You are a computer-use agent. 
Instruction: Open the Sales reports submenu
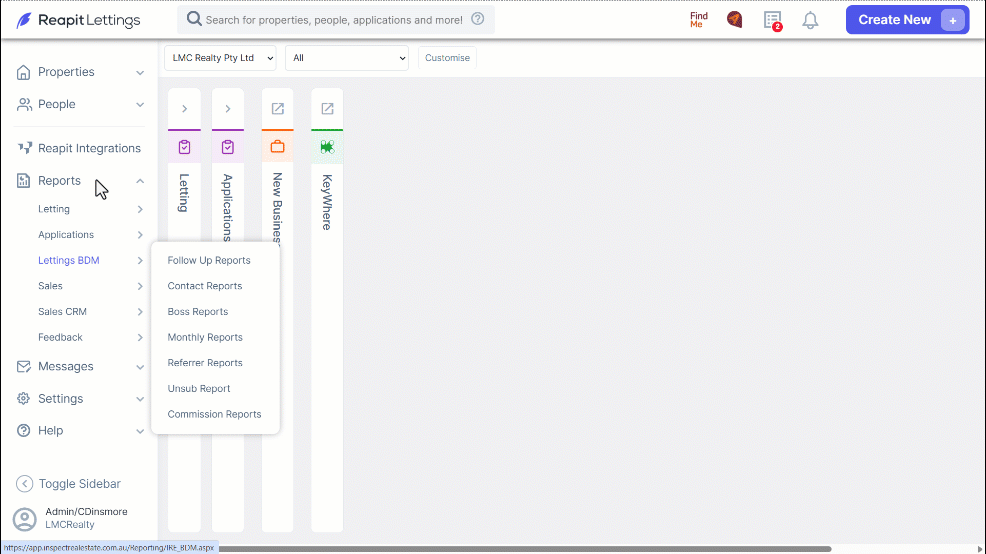pos(90,286)
